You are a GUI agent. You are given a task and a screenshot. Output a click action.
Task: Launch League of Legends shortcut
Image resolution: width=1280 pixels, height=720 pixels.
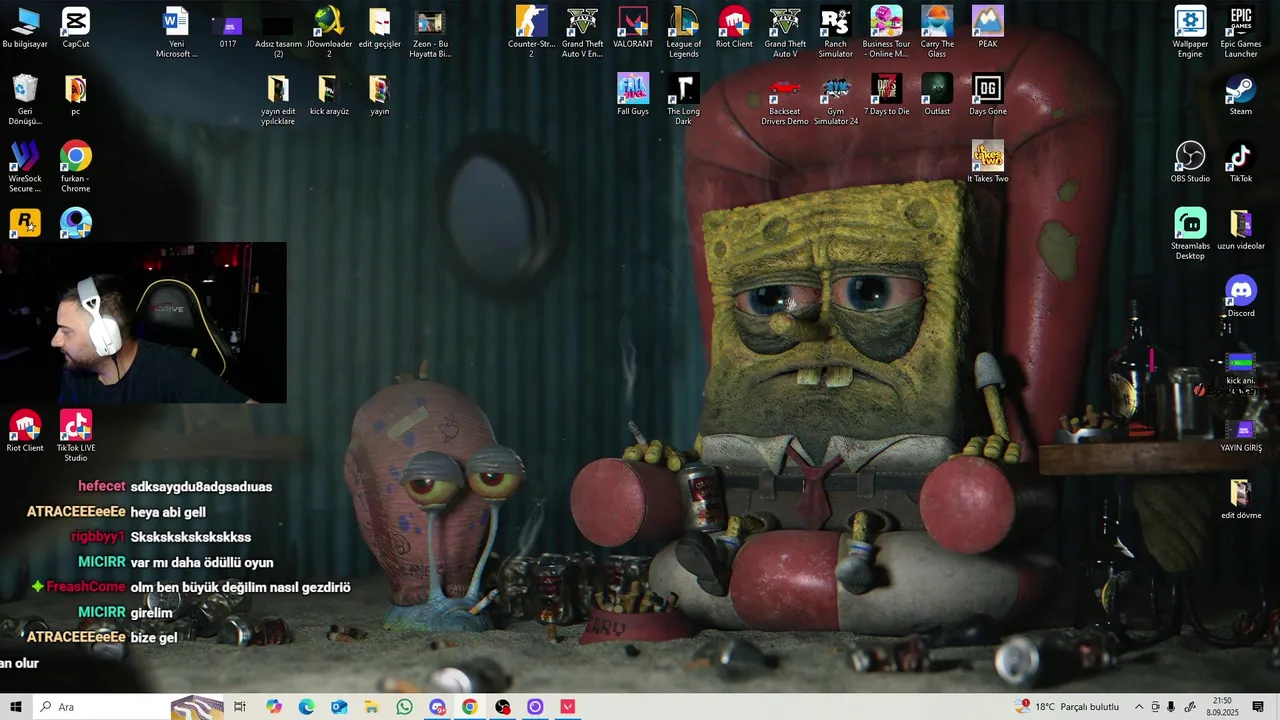(x=684, y=32)
